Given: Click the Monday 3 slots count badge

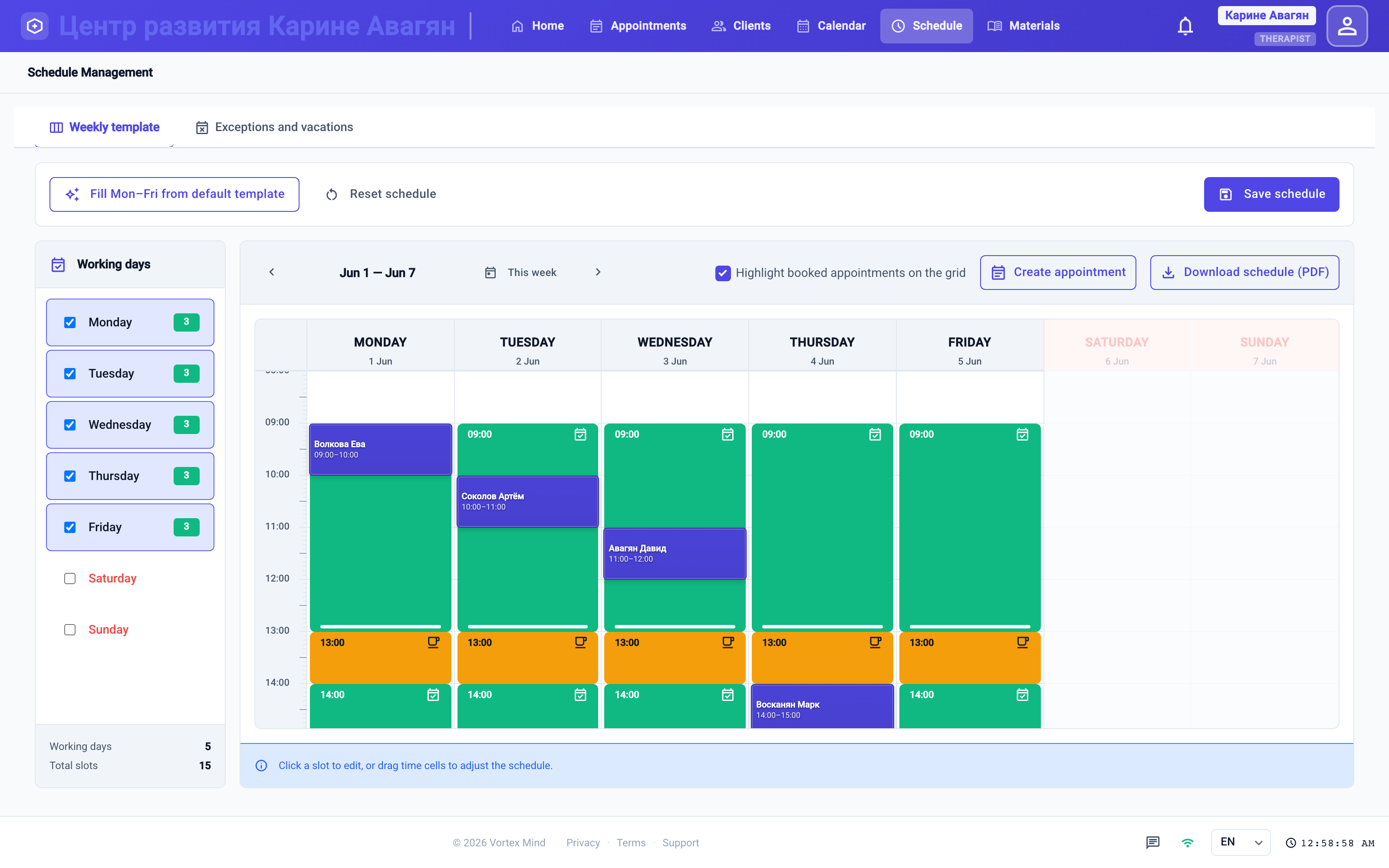Looking at the screenshot, I should [187, 322].
